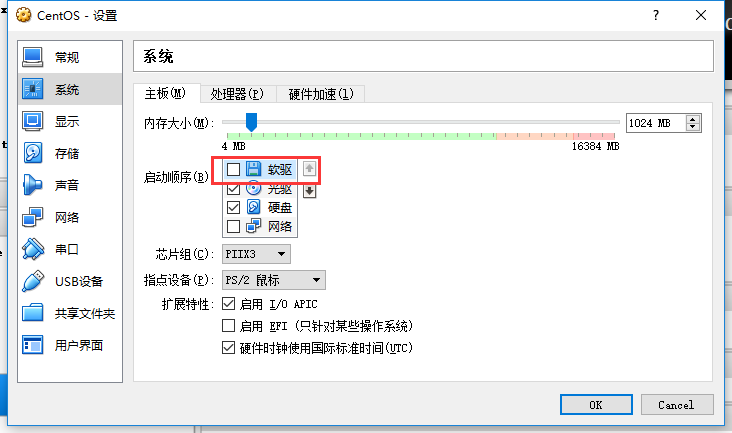Click the 1024 MB memory input field
This screenshot has height=433, width=732.
(x=656, y=123)
